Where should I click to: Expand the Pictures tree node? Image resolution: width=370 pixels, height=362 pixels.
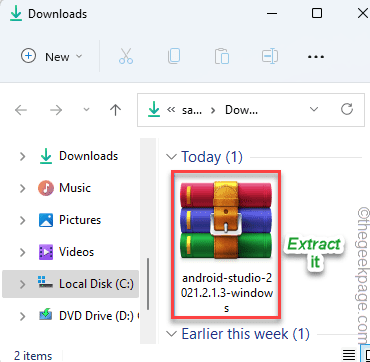coord(23,220)
